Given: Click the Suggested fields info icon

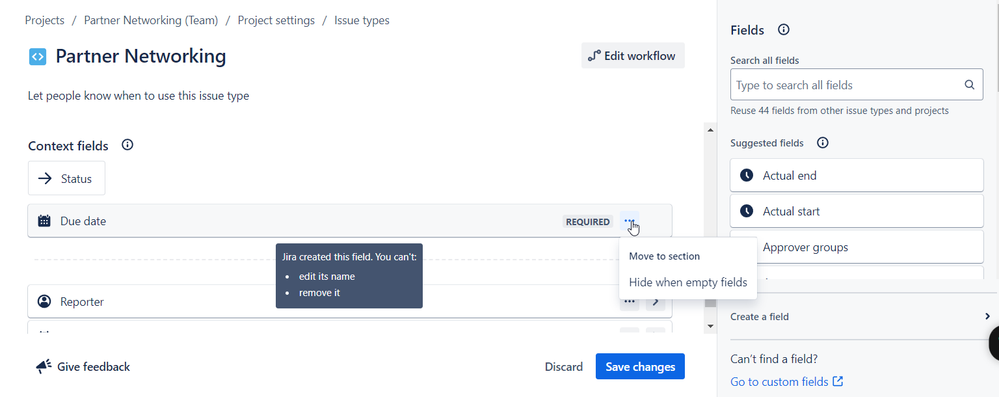Looking at the screenshot, I should pyautogui.click(x=823, y=143).
